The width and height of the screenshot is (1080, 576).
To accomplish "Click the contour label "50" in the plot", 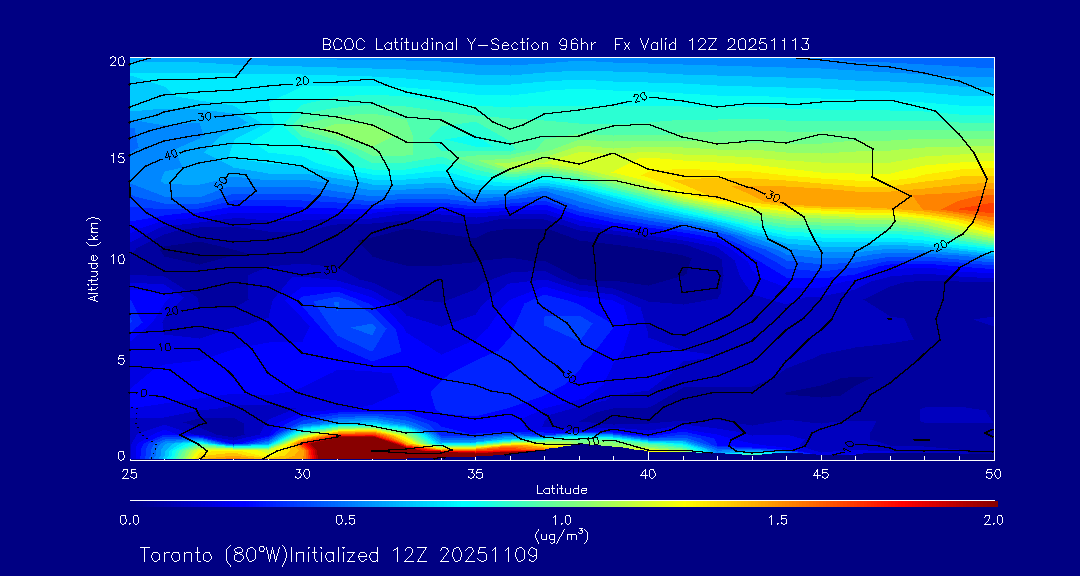I will pos(222,182).
